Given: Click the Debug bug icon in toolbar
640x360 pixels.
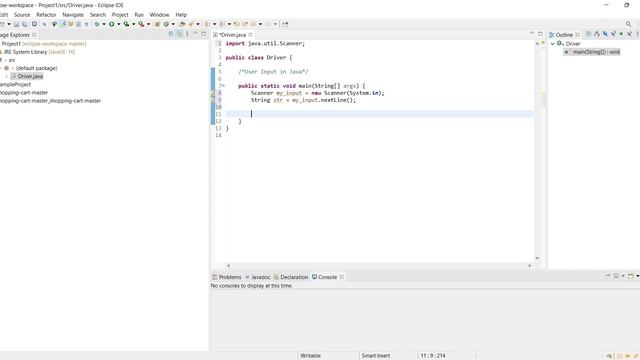Looking at the screenshot, I should point(97,24).
